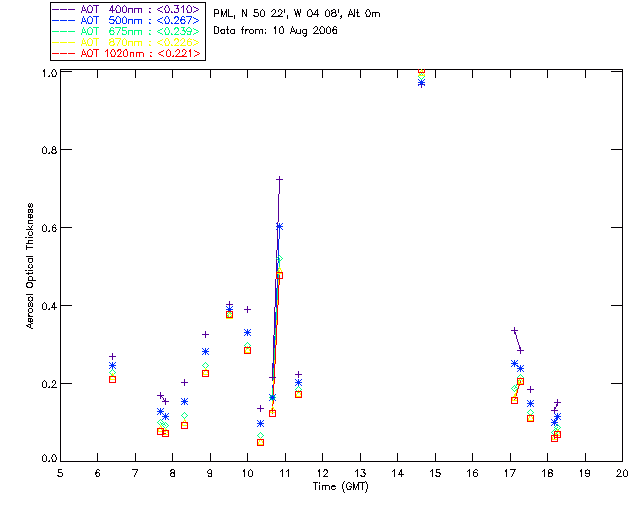640x512 pixels.
Task: Click the AOT 870nm legend entry
Action: [x=127, y=42]
